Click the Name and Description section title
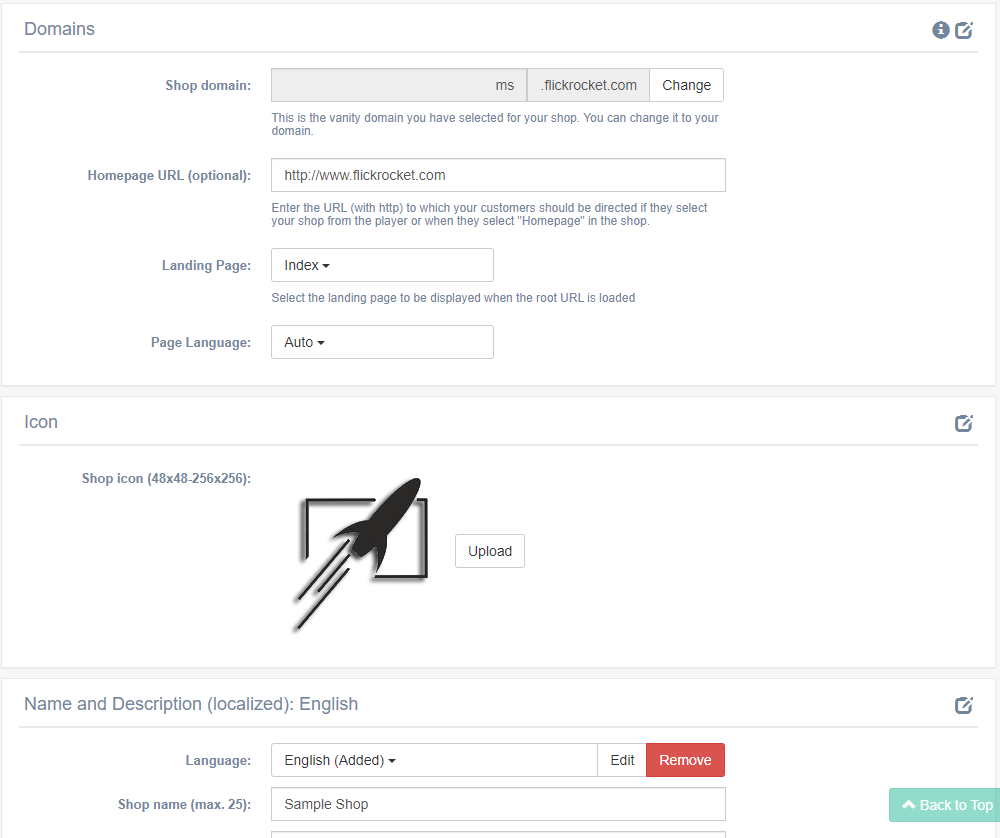The image size is (1000, 838). pos(190,704)
